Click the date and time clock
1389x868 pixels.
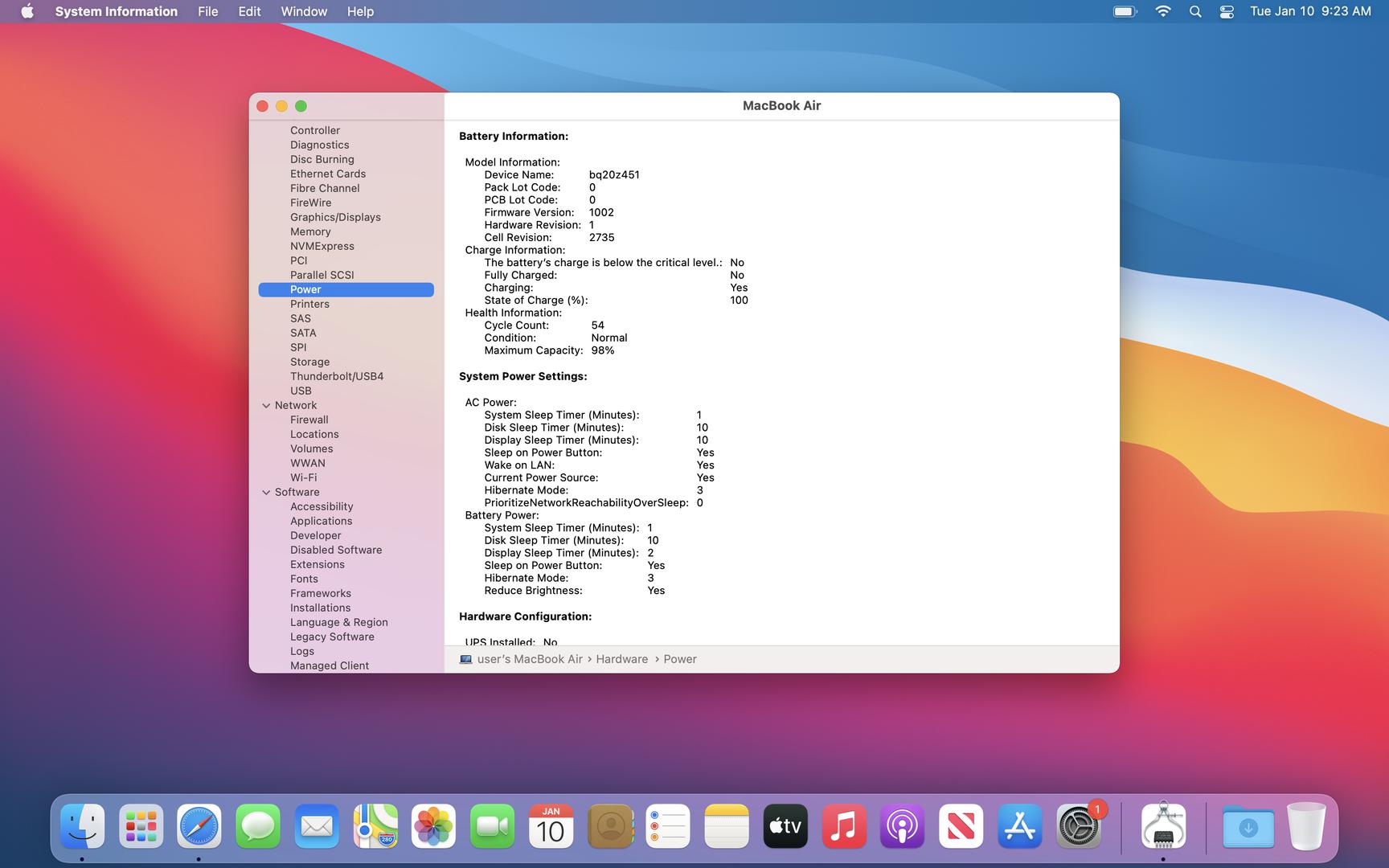(x=1310, y=11)
